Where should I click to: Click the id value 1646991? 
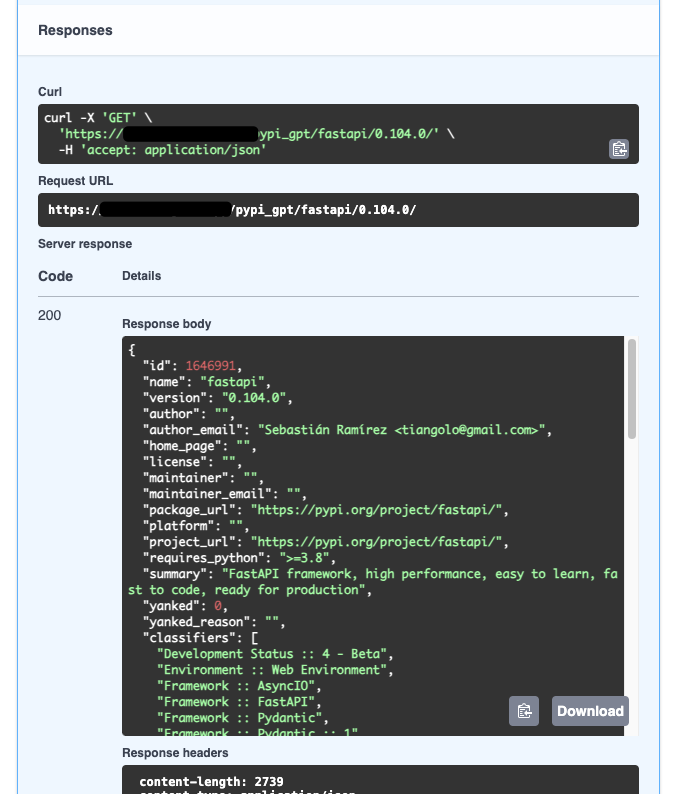pyautogui.click(x=211, y=366)
